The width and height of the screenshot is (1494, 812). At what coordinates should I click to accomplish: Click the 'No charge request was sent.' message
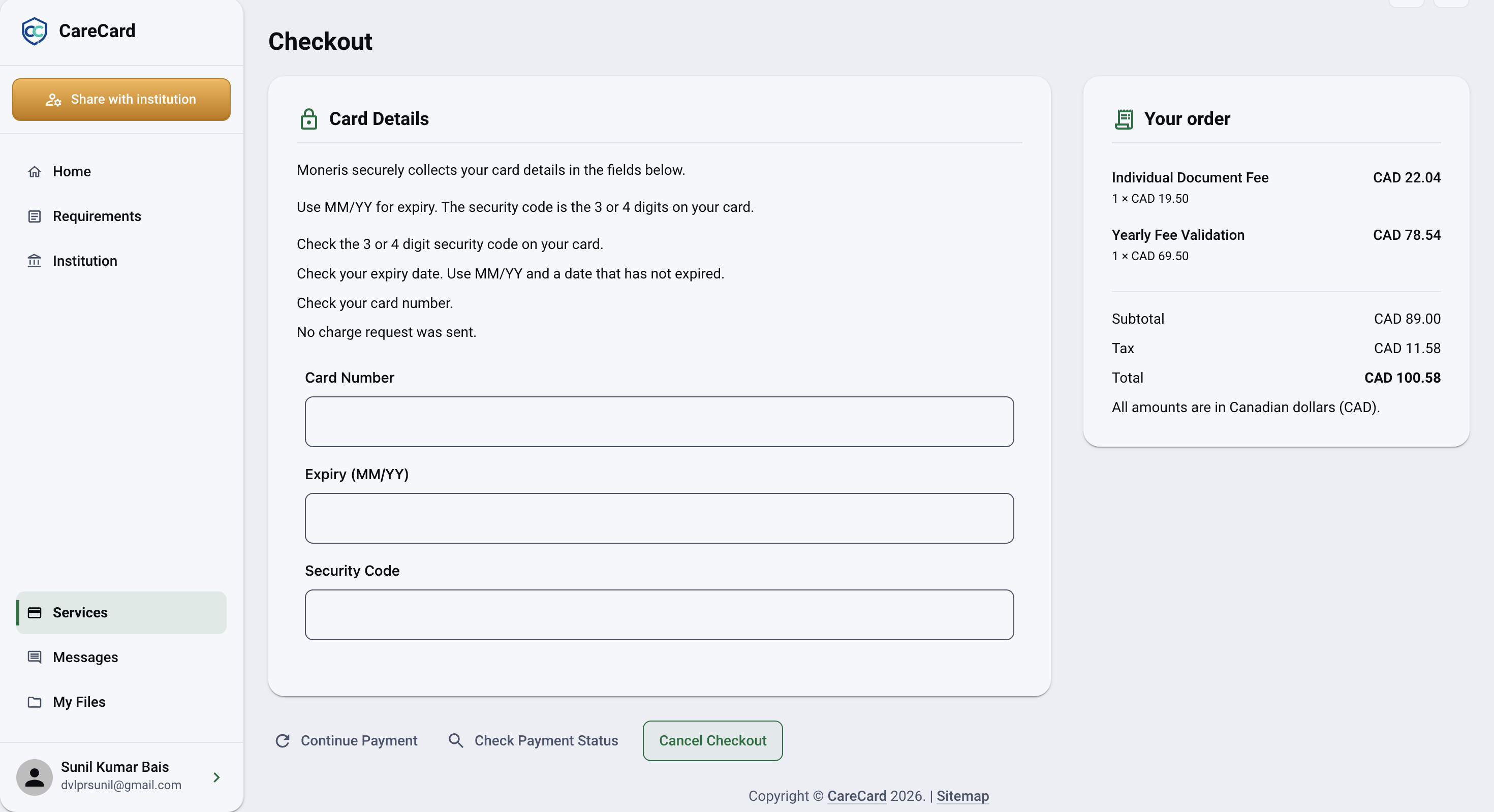pyautogui.click(x=386, y=332)
